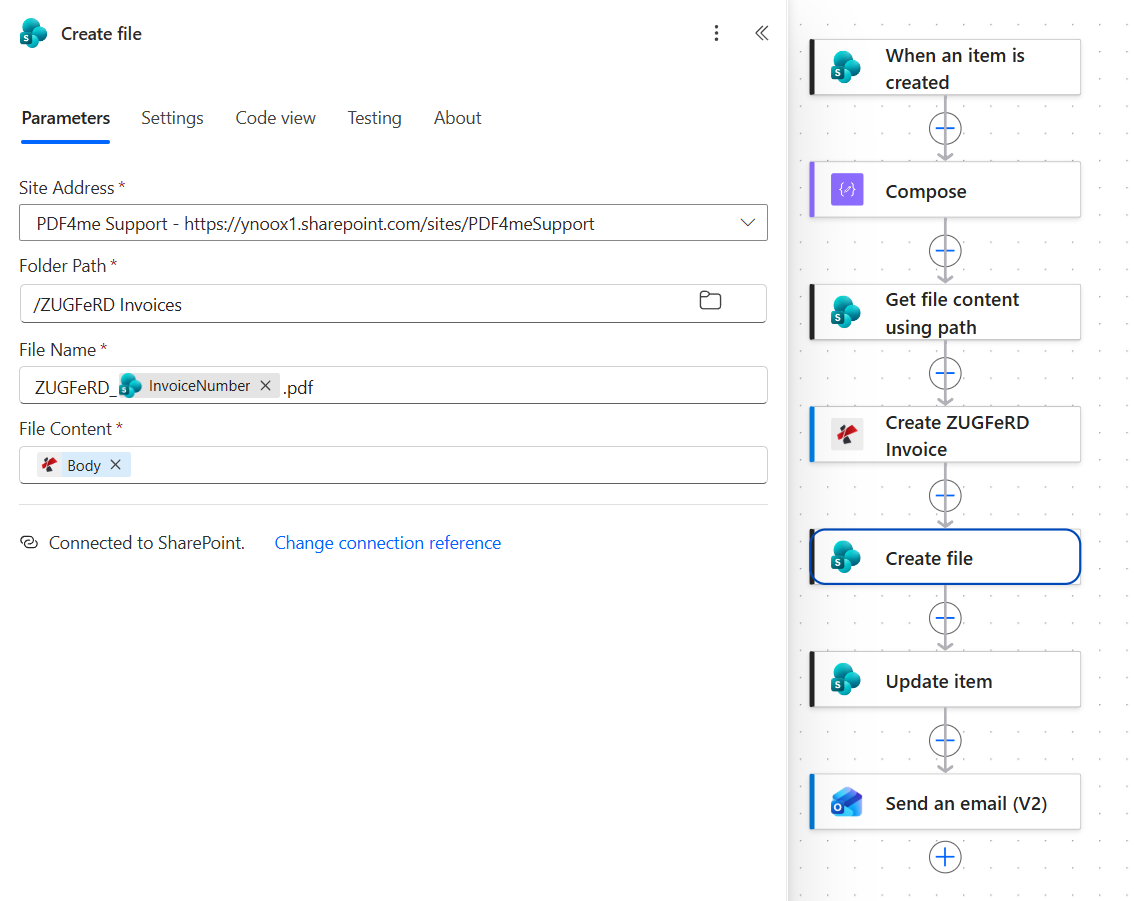Switch to the Settings tab
The image size is (1134, 901).
(x=172, y=118)
